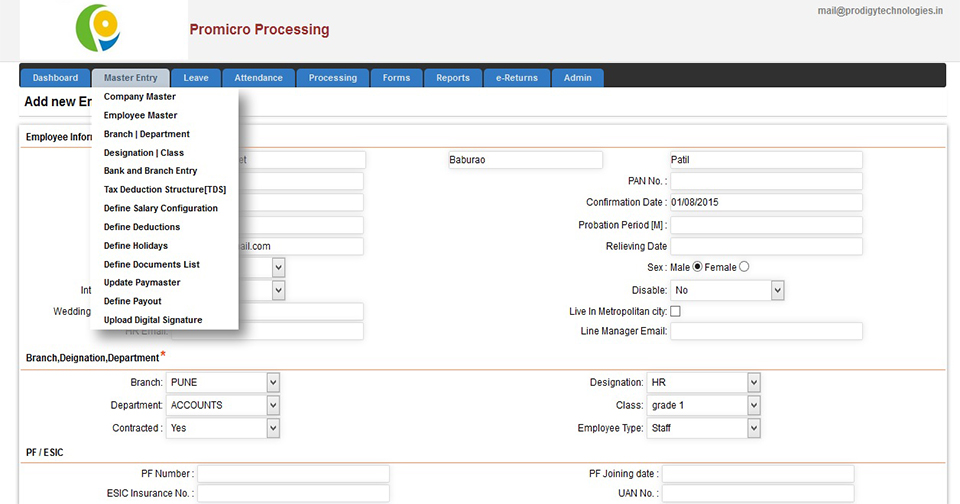Click the Promicro Processing title

260,29
